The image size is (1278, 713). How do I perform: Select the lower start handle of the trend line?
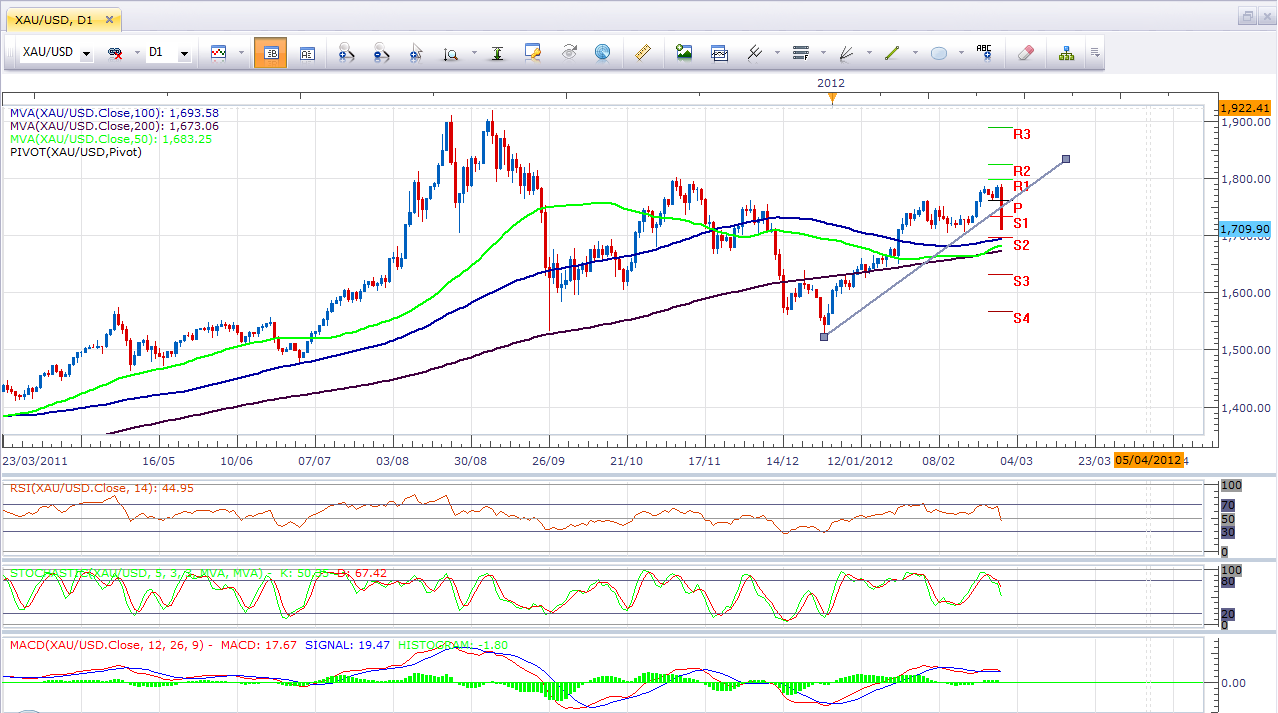click(824, 337)
